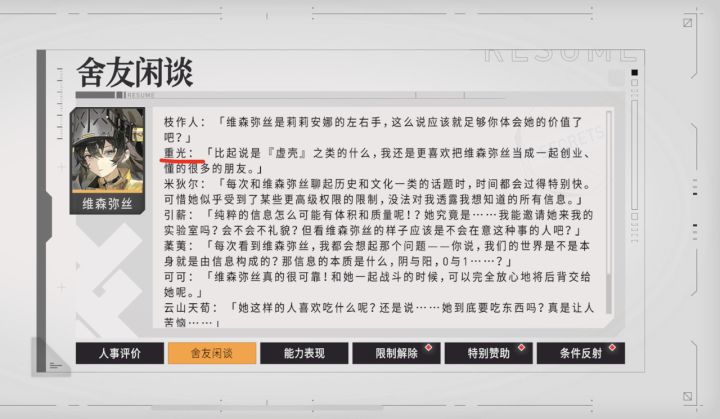Click the speaker name 可可
This screenshot has width=720, height=419.
click(x=176, y=277)
